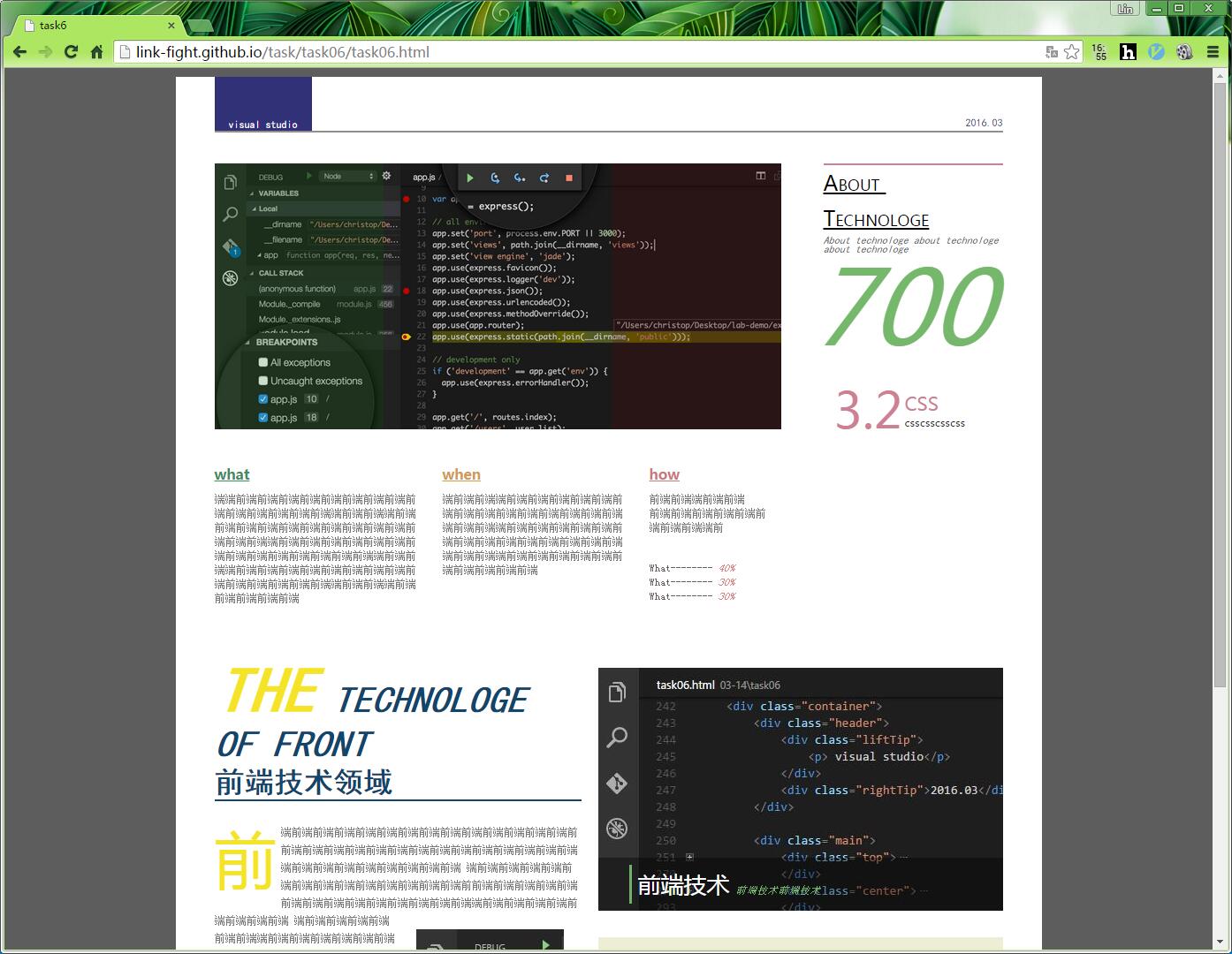
Task: Open the green 'what' link
Action: 232,474
